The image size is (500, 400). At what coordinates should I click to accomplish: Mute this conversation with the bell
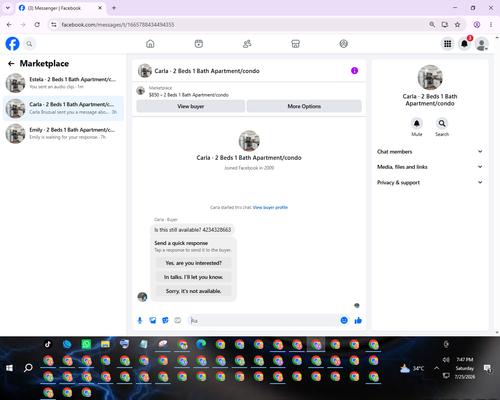(x=417, y=123)
